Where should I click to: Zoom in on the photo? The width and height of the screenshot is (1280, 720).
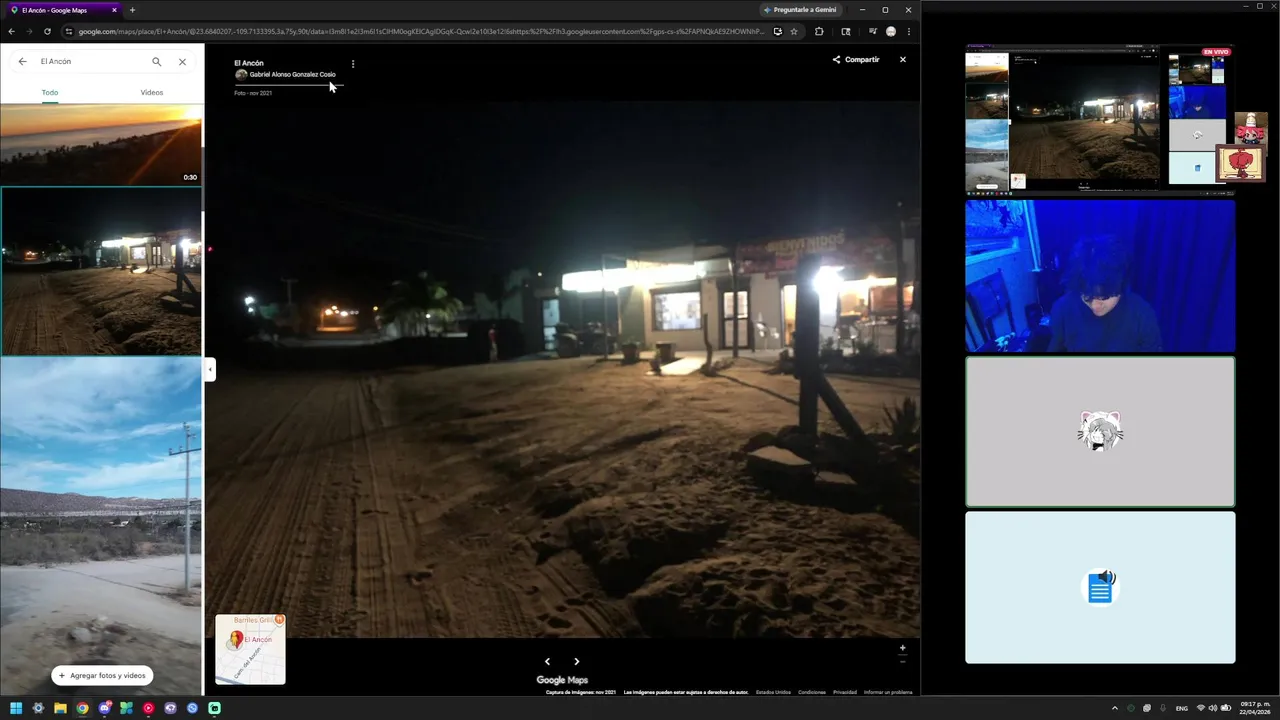pos(902,648)
